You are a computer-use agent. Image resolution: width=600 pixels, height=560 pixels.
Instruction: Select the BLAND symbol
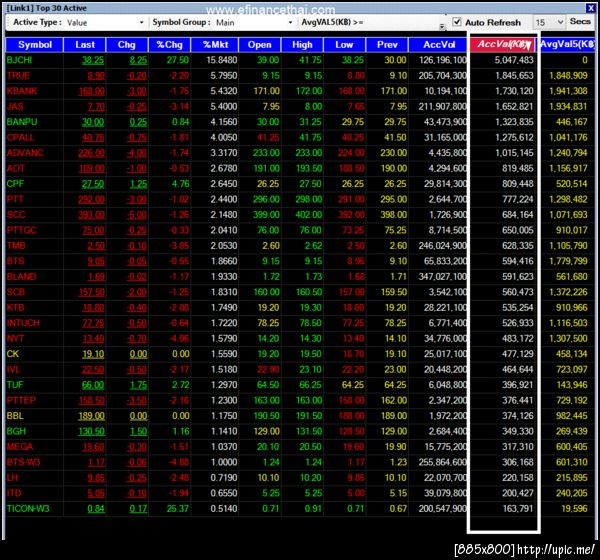(21, 276)
